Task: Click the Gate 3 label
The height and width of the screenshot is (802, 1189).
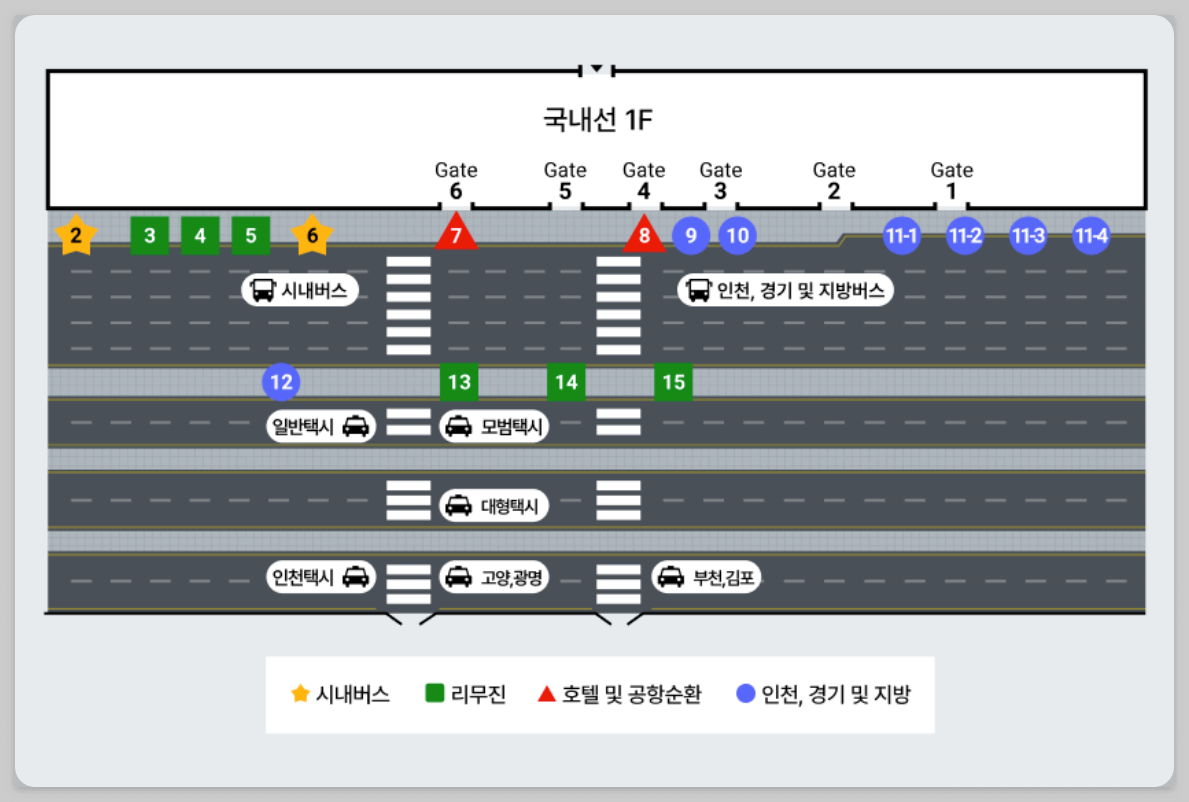Action: pos(720,180)
